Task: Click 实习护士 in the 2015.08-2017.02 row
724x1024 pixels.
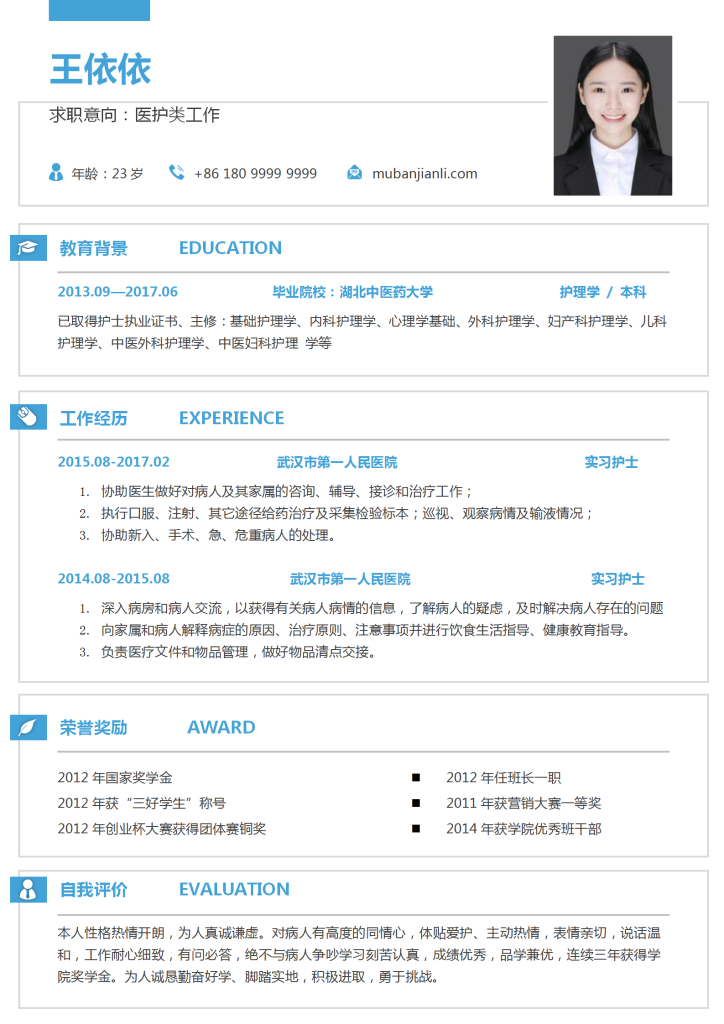Action: pyautogui.click(x=611, y=462)
